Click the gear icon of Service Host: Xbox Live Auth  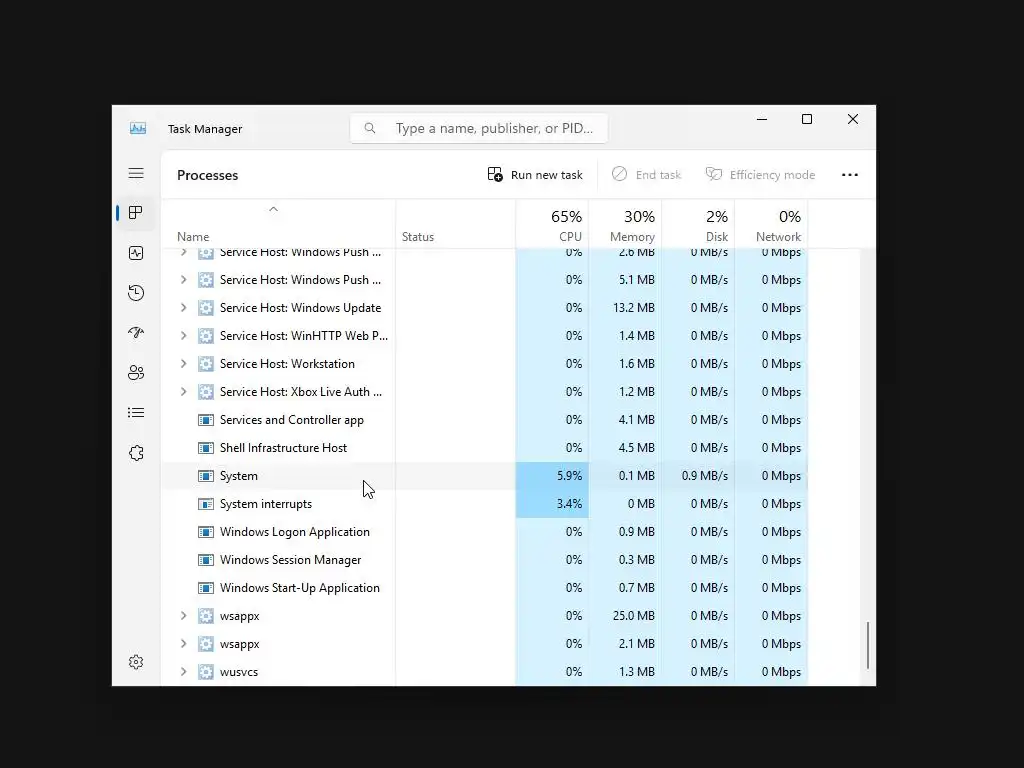pyautogui.click(x=206, y=392)
